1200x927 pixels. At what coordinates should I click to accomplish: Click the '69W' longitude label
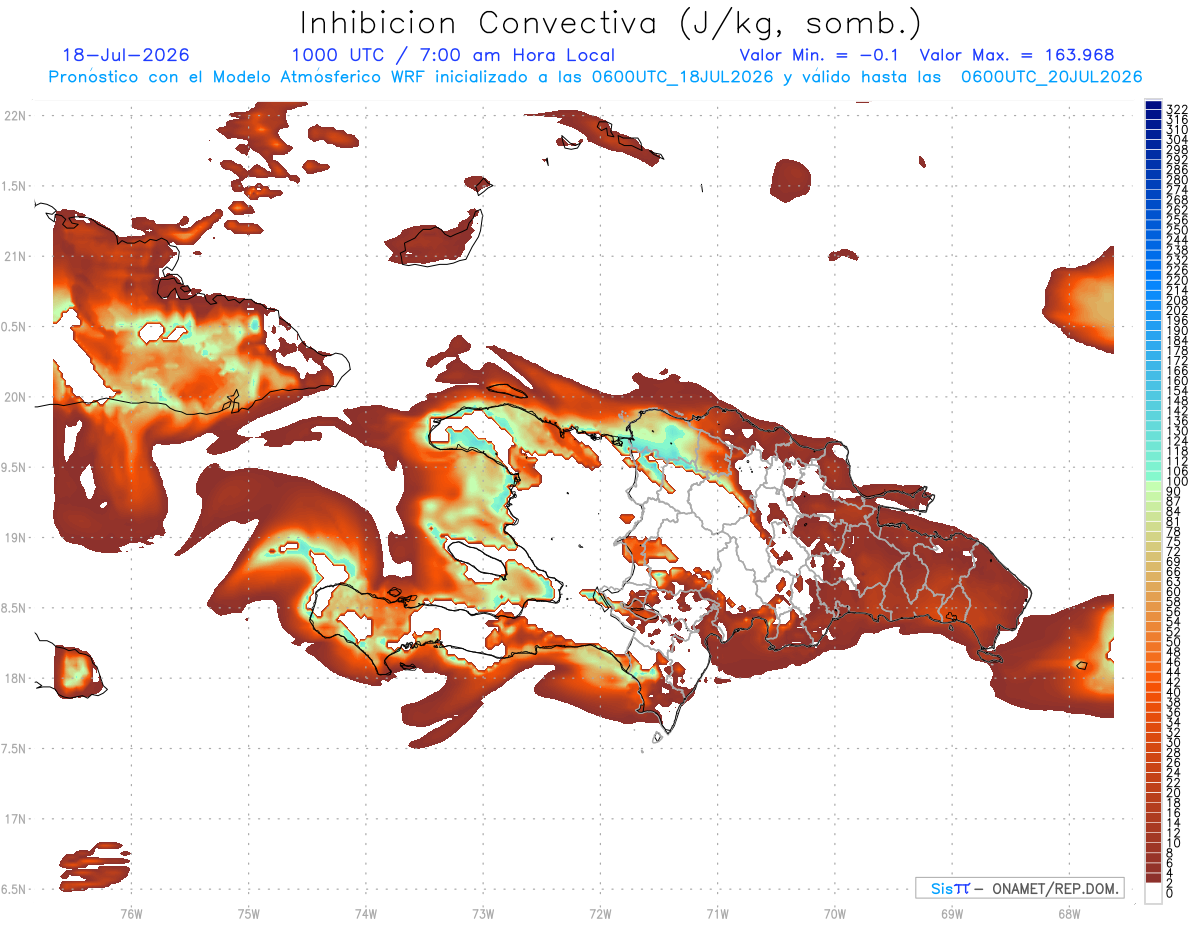tap(952, 913)
